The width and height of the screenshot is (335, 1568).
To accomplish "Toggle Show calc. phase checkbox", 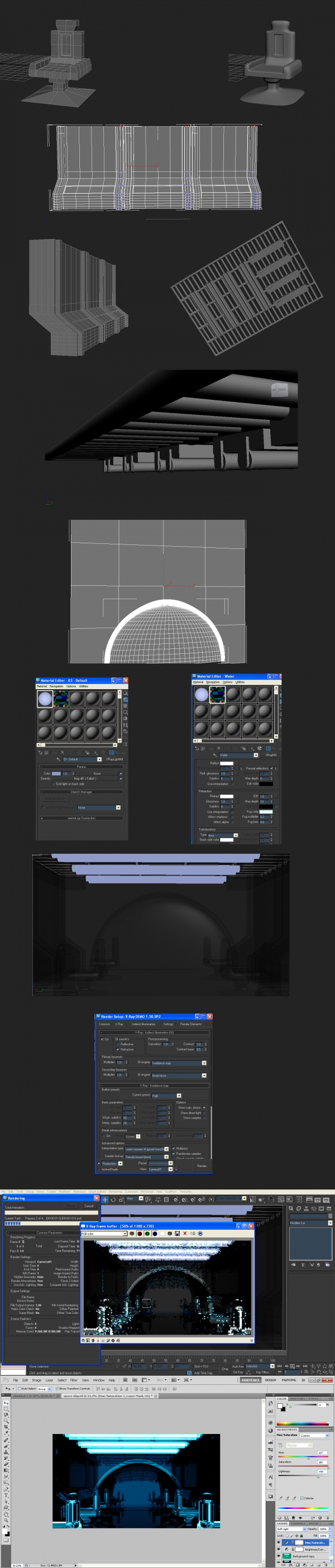I will point(204,1108).
